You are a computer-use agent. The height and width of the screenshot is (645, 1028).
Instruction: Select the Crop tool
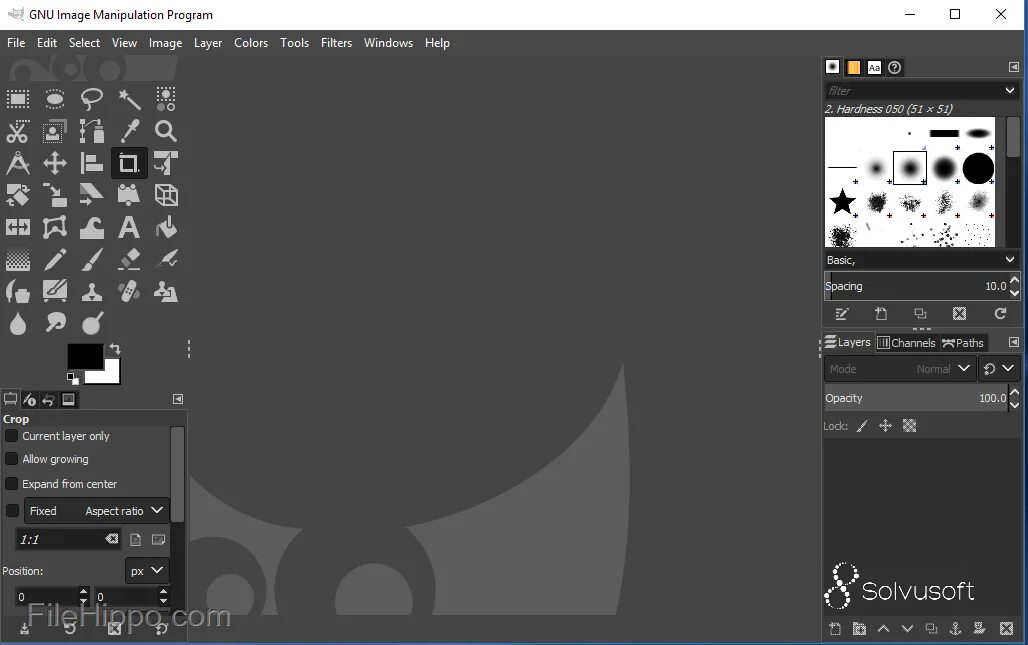(x=129, y=163)
